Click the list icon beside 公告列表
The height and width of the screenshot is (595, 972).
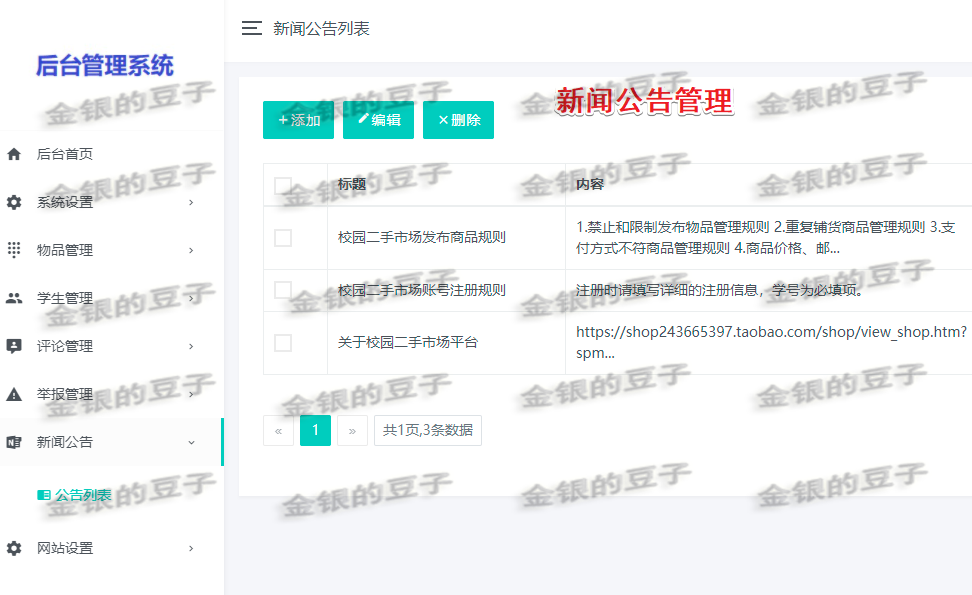click(x=44, y=495)
